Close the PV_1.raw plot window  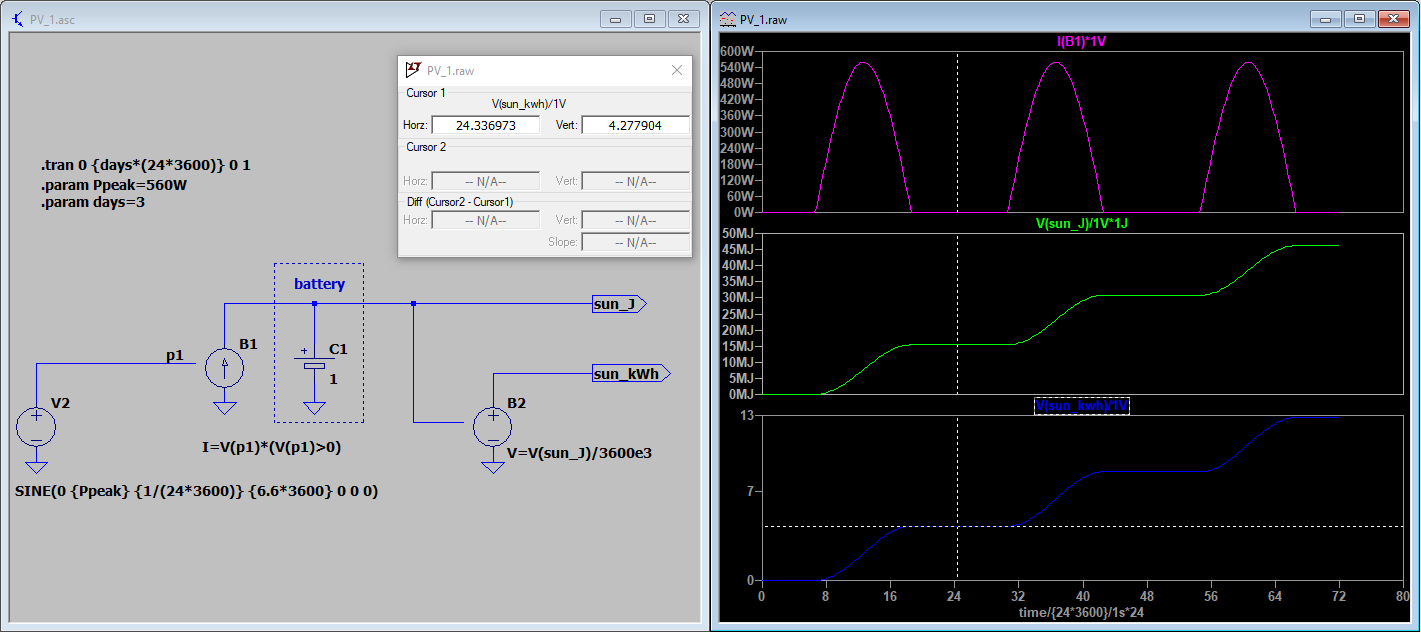click(1393, 18)
